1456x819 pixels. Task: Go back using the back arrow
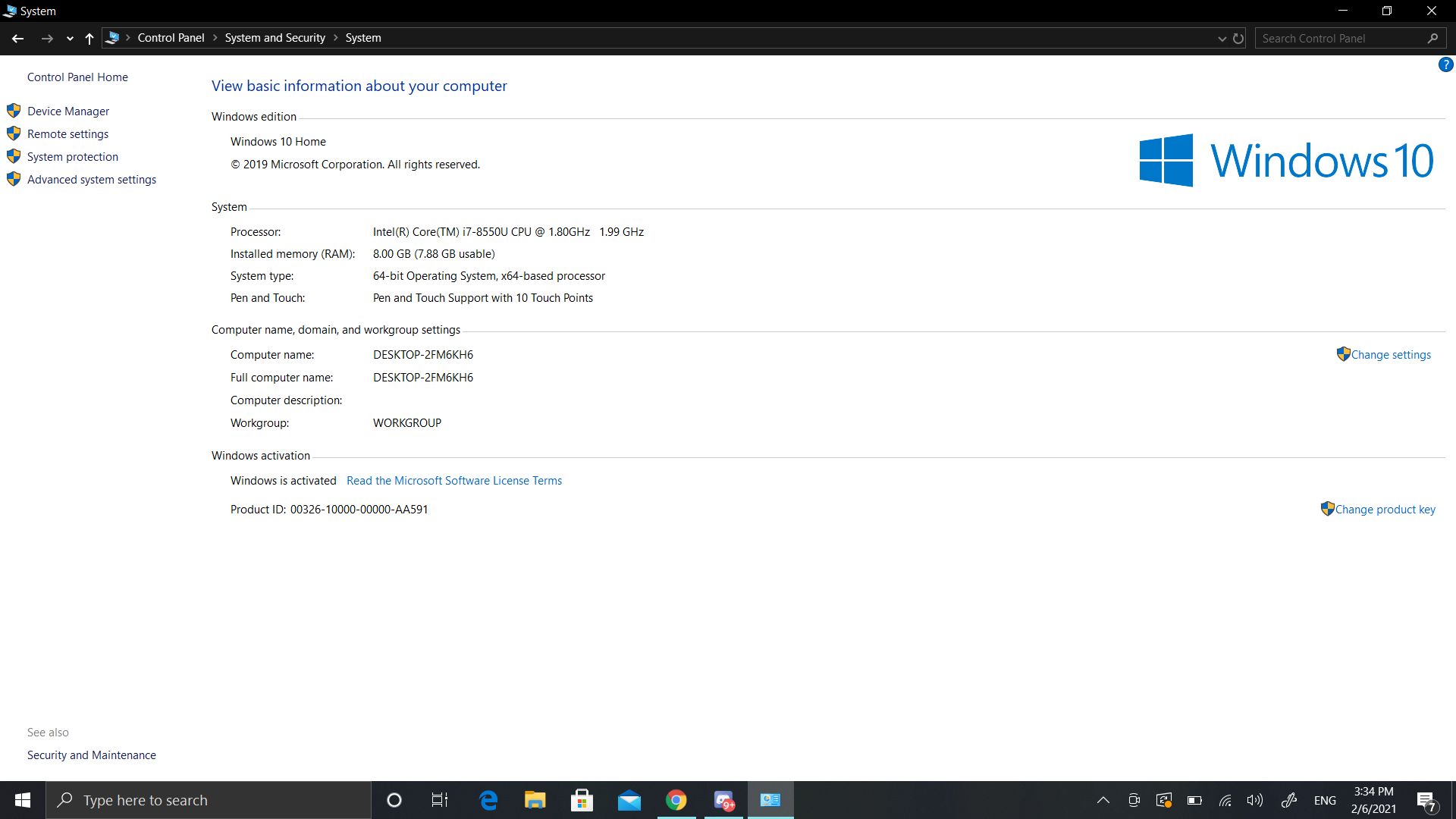(18, 38)
